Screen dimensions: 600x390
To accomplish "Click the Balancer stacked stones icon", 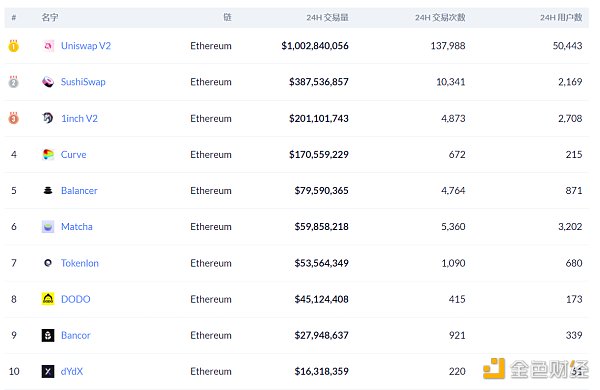I will click(48, 191).
